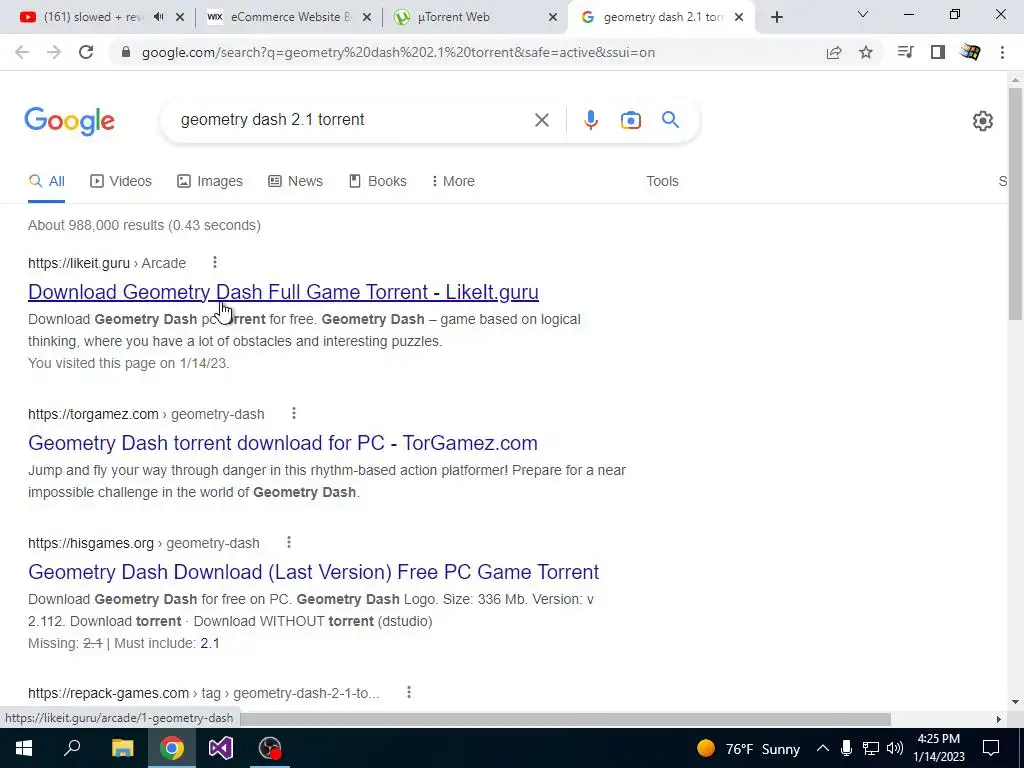
Task: Close the YouTube tab
Action: point(180,17)
